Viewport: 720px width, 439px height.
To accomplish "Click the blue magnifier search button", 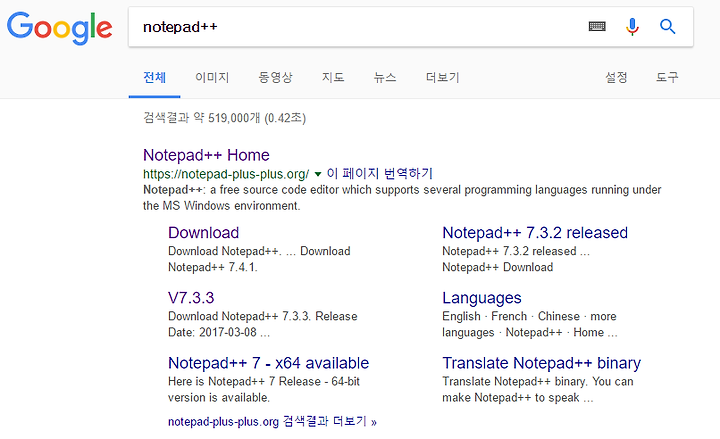I will point(667,27).
